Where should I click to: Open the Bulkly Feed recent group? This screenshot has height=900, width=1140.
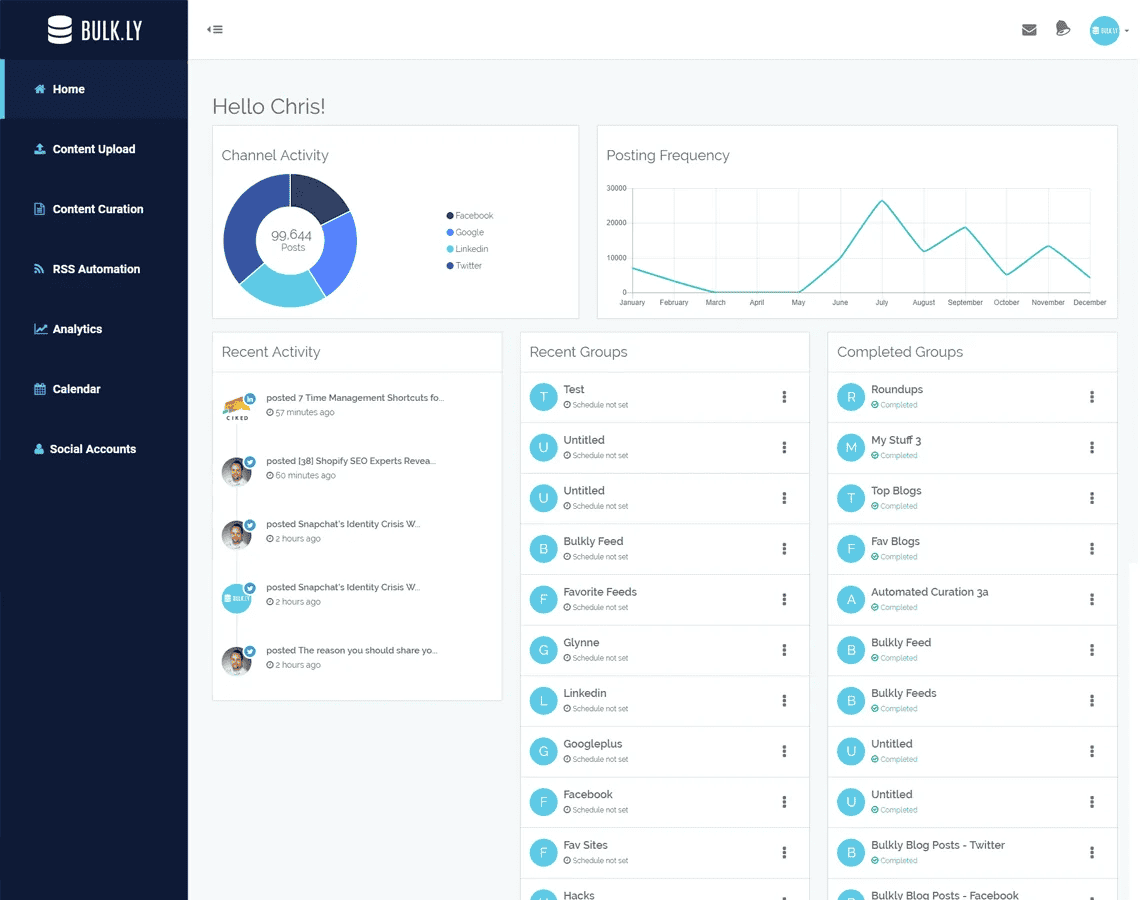pyautogui.click(x=593, y=541)
